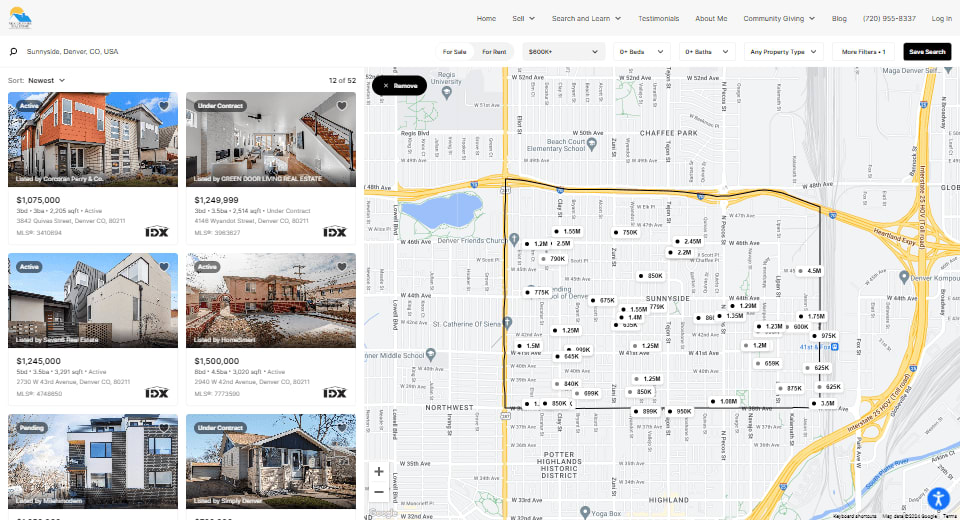
Task: Zoom in the map with the plus button
Action: point(379,472)
